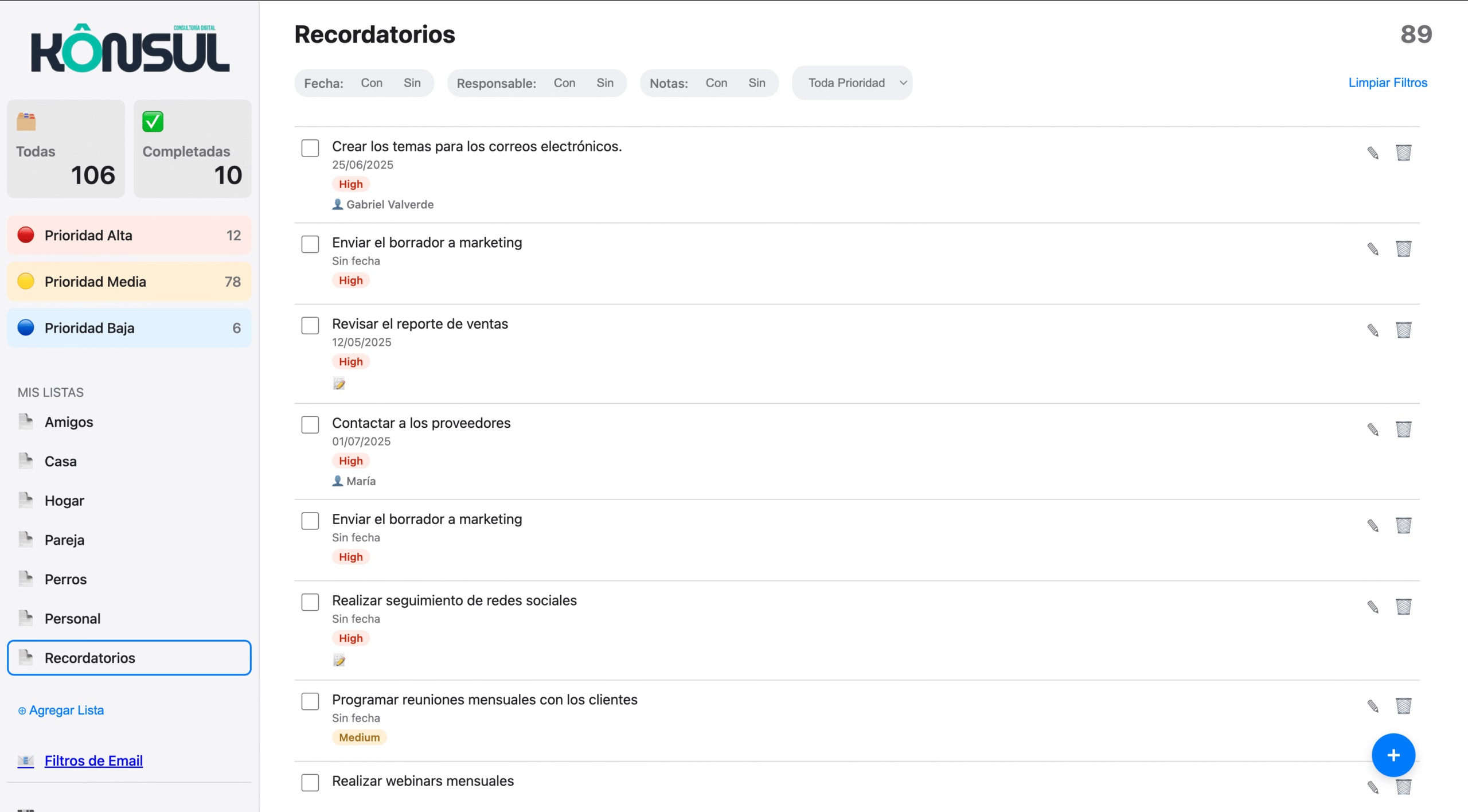
Task: Click the Completadas green checkmark card
Action: coord(193,149)
